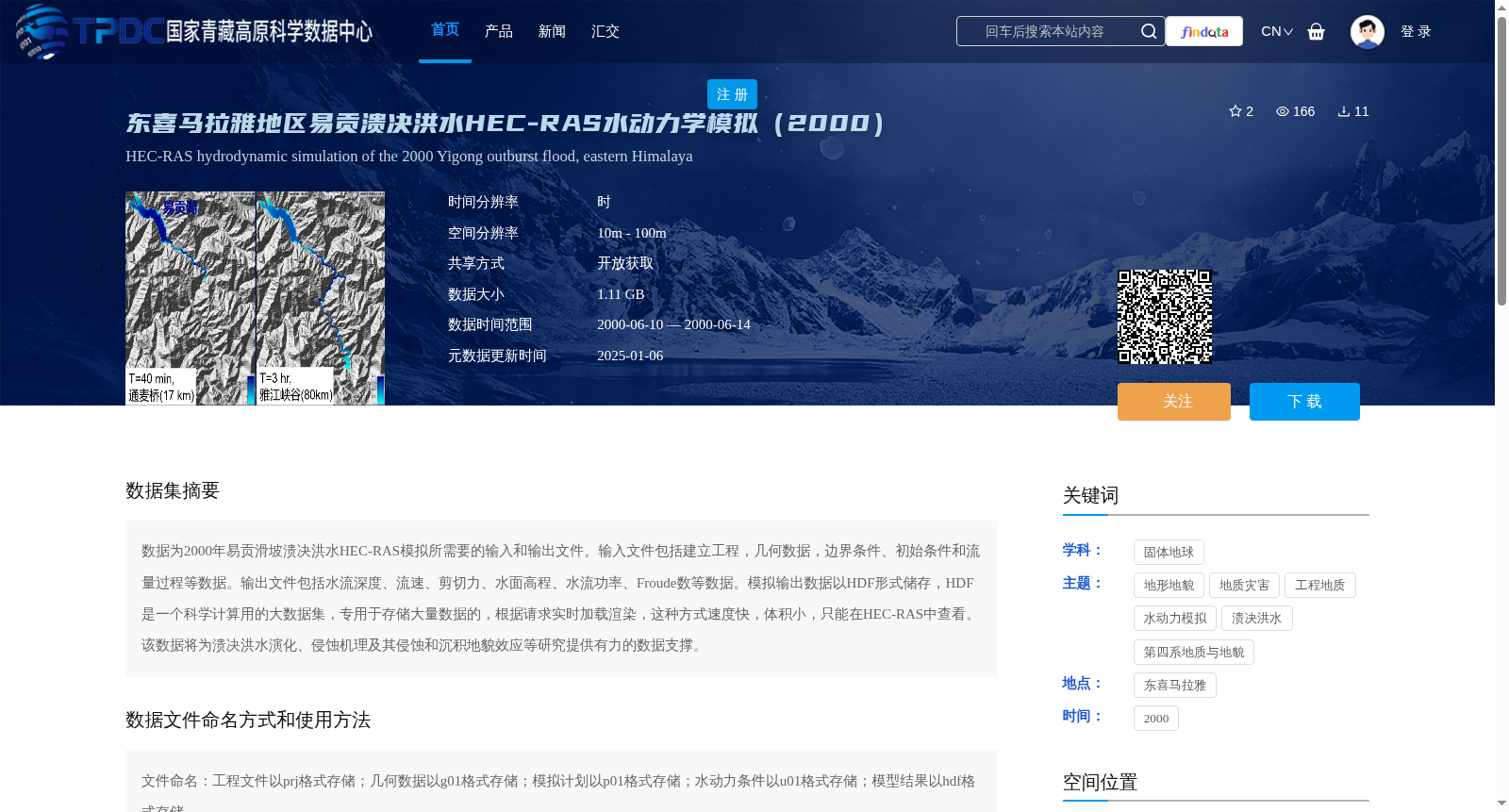Click the QR code image
This screenshot has height=812, width=1509.
coord(1165,317)
